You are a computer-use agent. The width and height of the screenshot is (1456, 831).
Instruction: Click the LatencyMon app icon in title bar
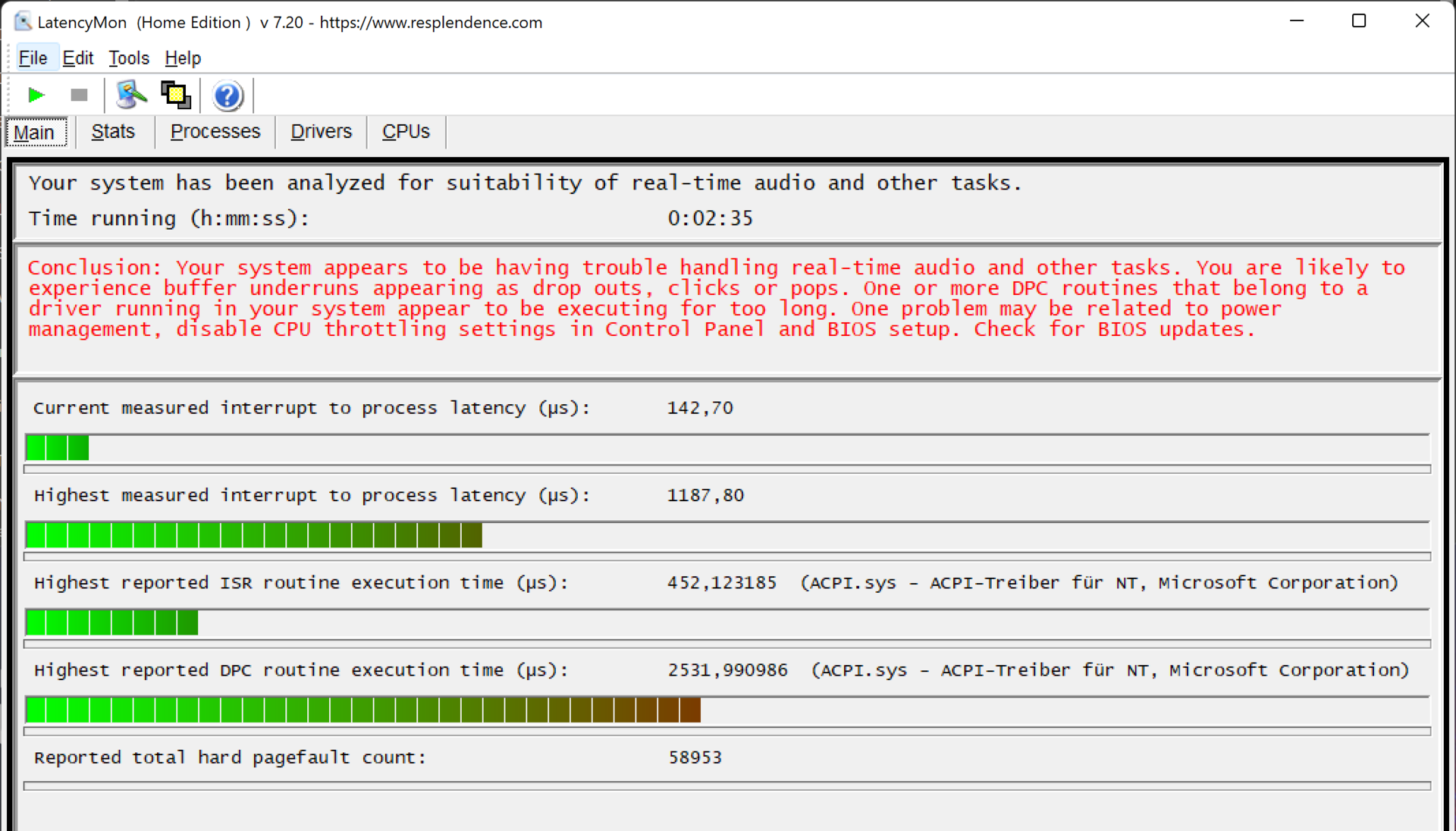(23, 21)
